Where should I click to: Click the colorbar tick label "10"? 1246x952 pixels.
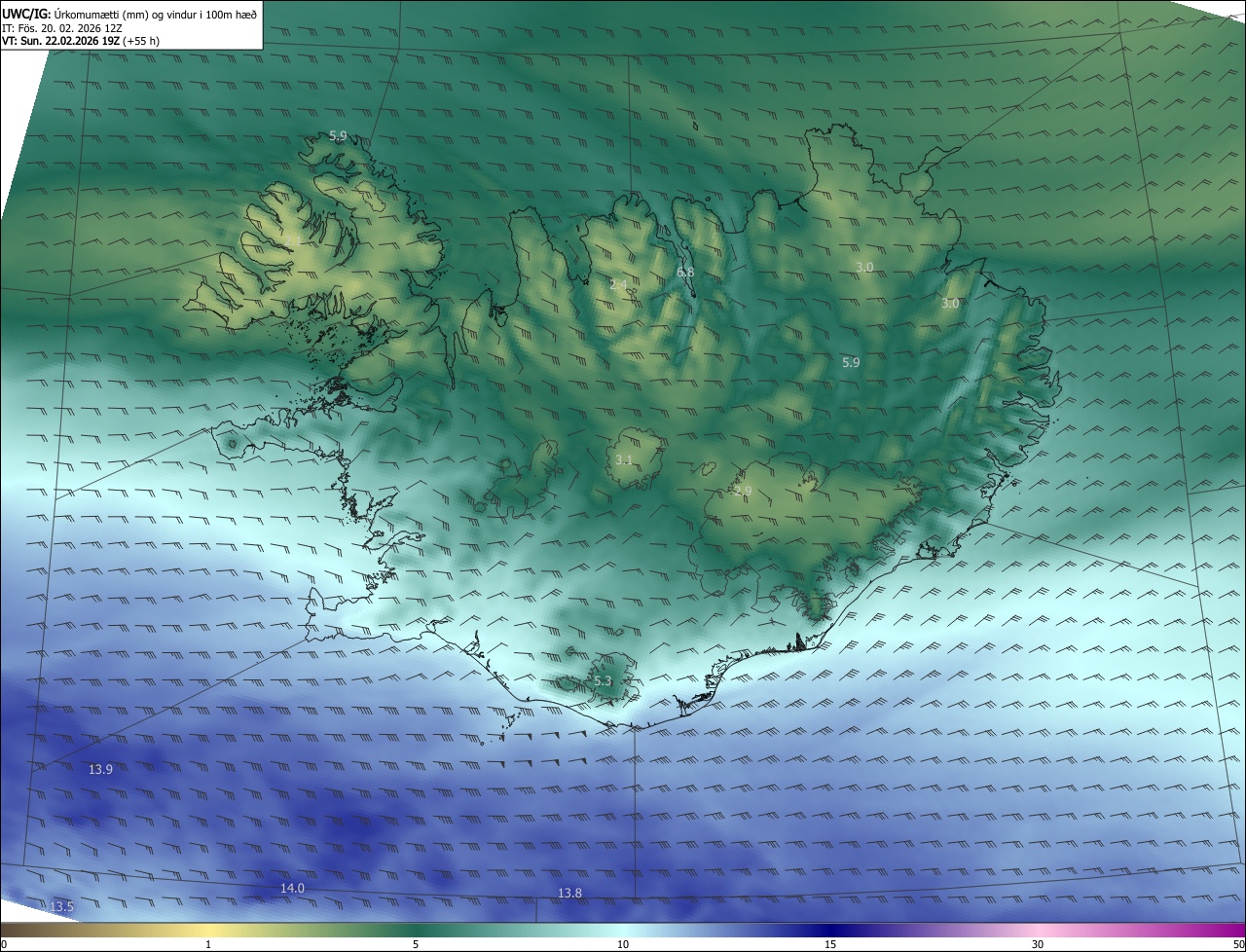pyautogui.click(x=623, y=944)
